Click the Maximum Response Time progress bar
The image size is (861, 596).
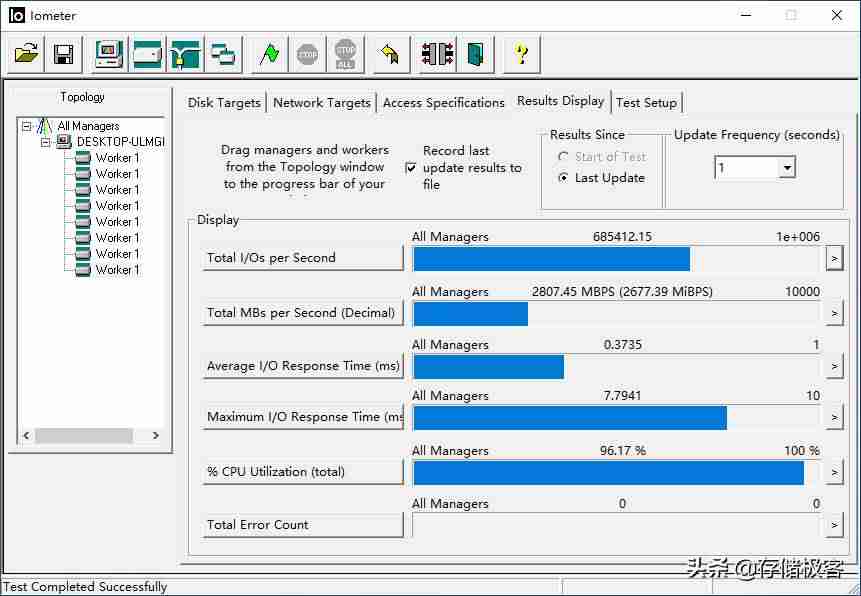click(617, 418)
